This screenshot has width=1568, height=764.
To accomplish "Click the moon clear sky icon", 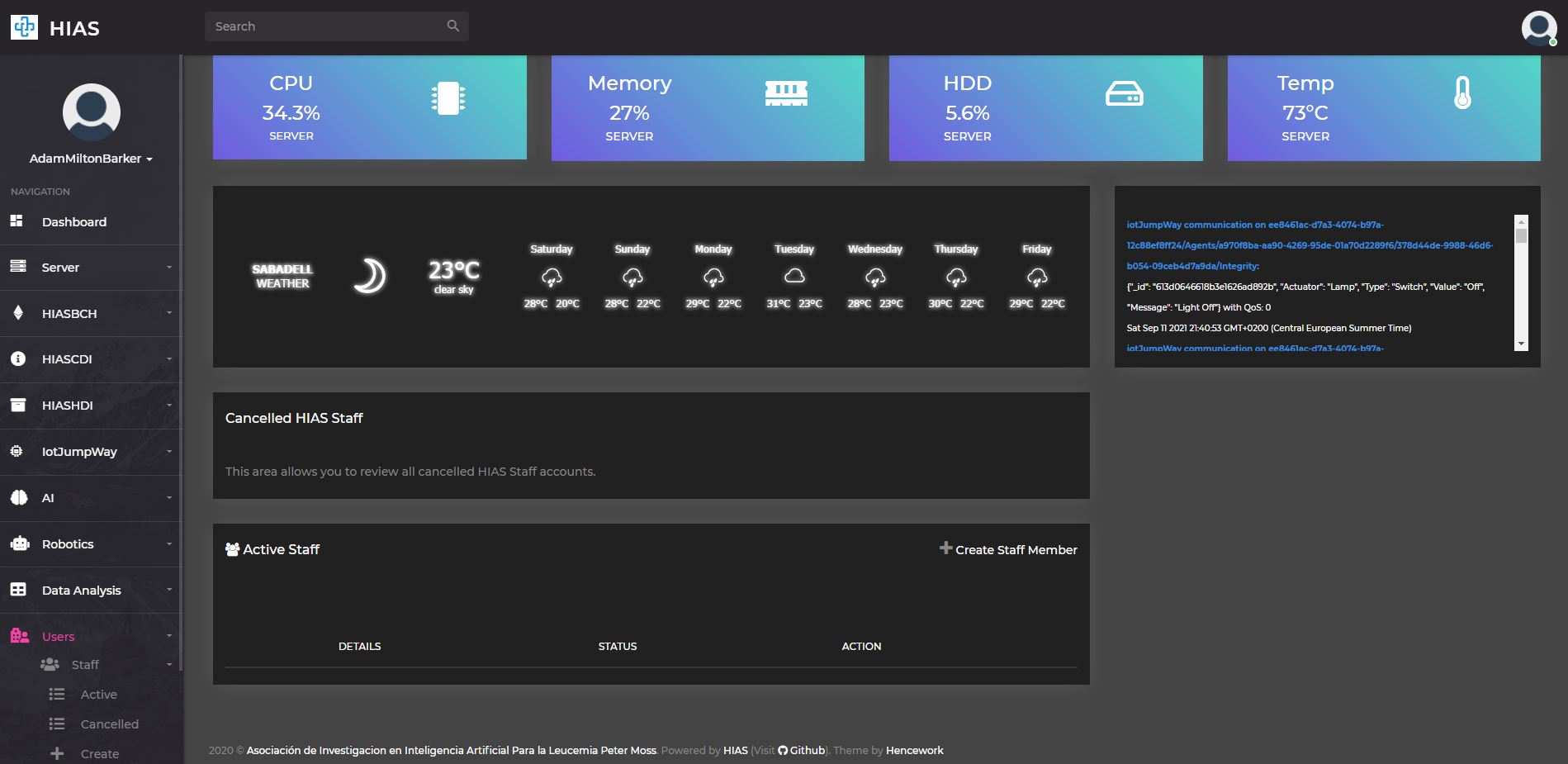I will (370, 276).
